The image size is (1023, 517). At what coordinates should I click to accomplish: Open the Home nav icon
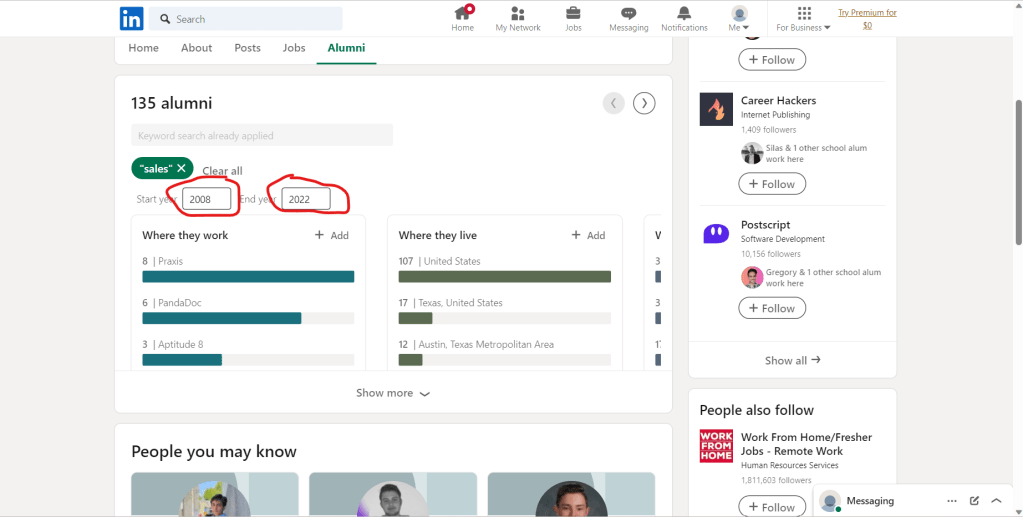coord(462,14)
